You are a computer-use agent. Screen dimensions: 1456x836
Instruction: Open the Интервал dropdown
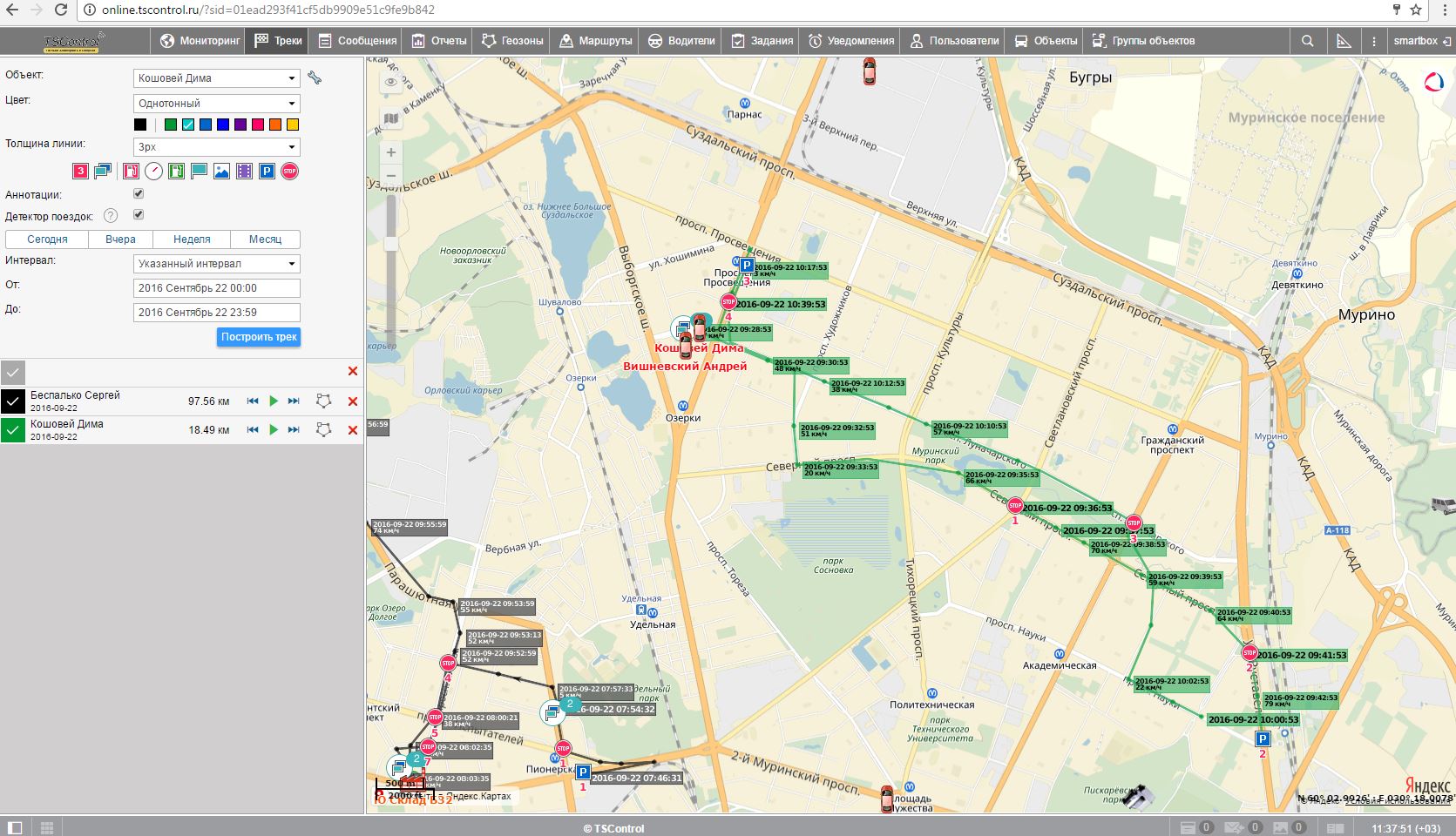217,264
